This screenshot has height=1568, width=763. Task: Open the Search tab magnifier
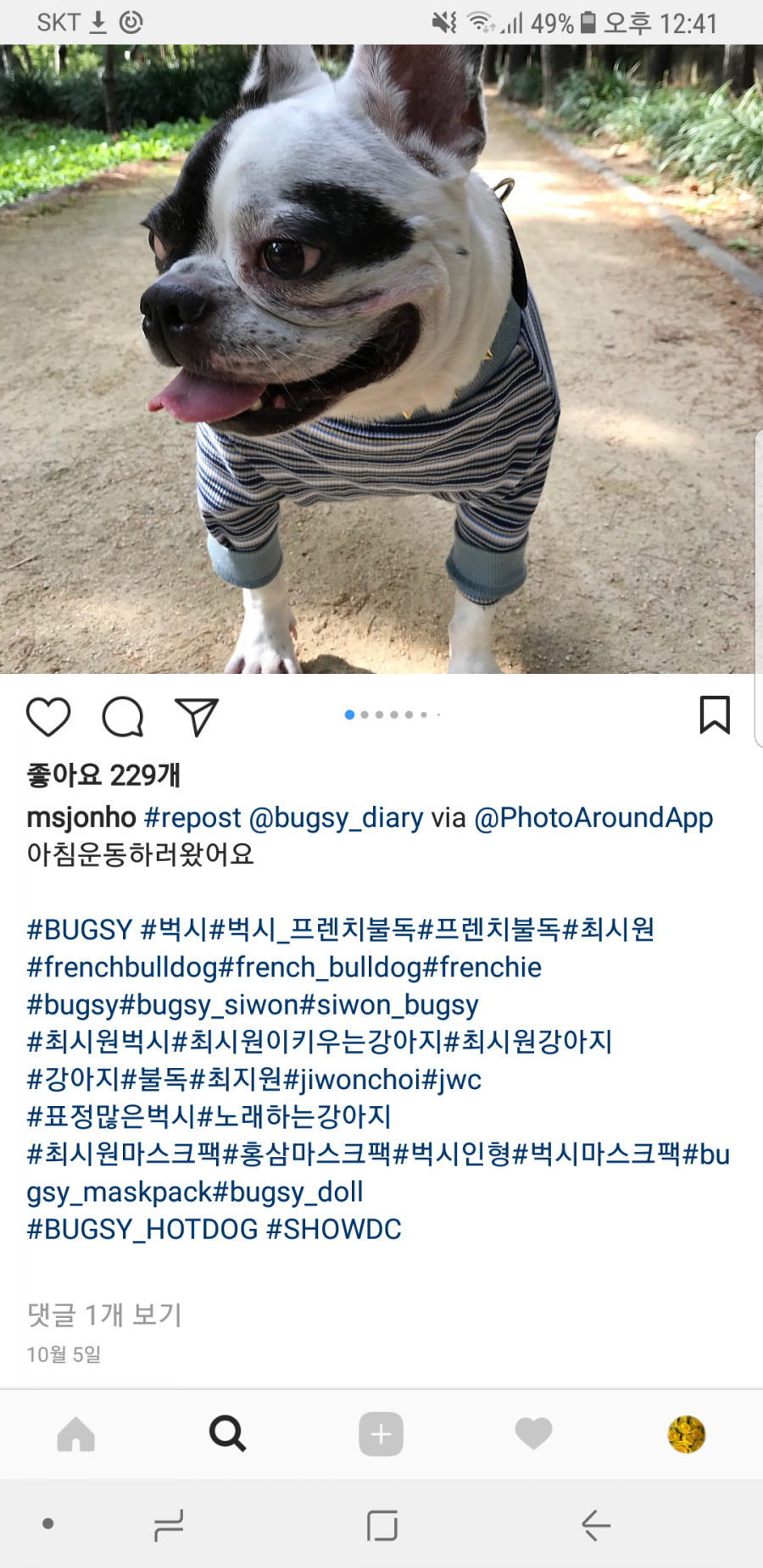click(x=228, y=1434)
